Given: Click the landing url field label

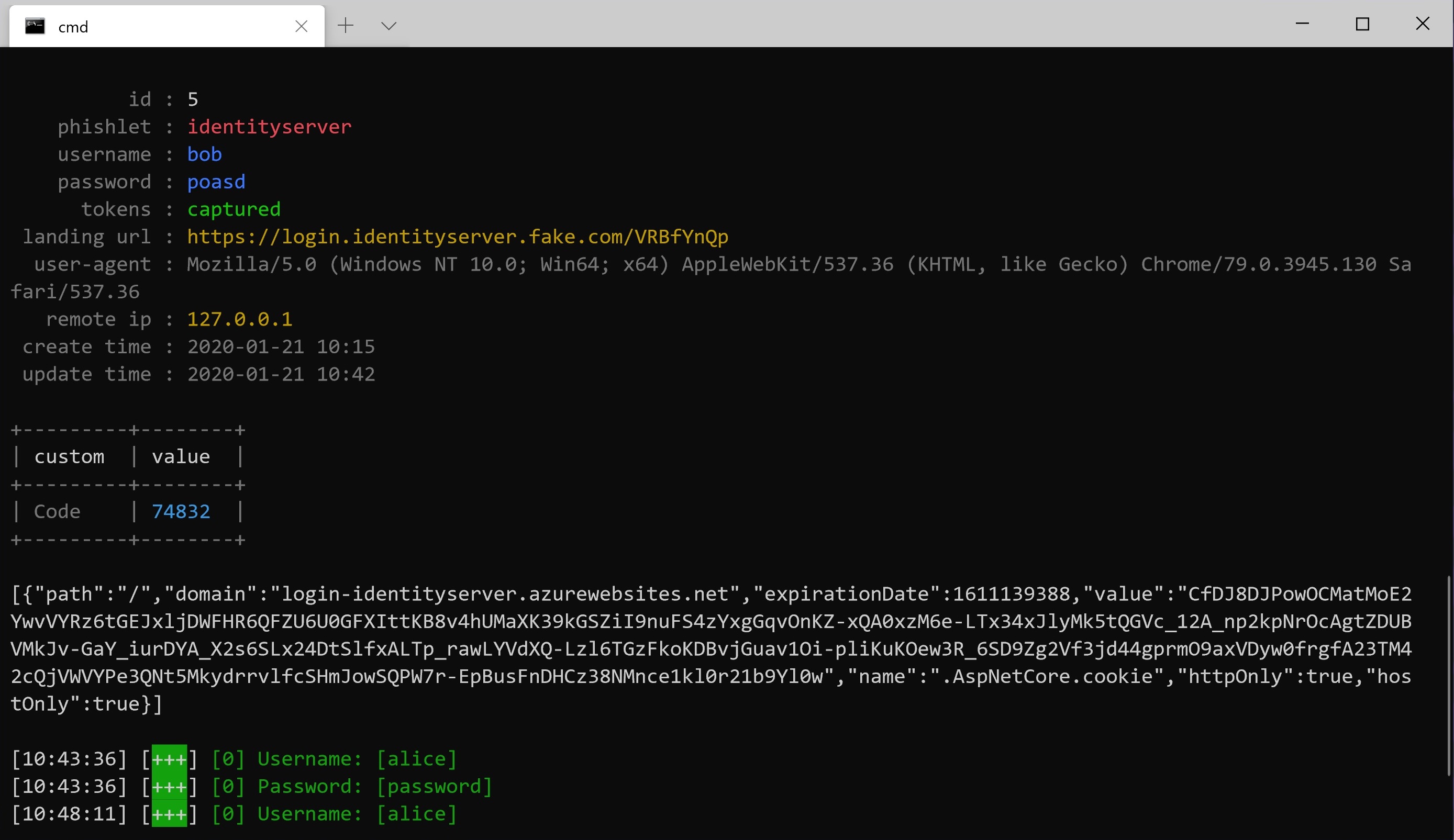Looking at the screenshot, I should (86, 237).
